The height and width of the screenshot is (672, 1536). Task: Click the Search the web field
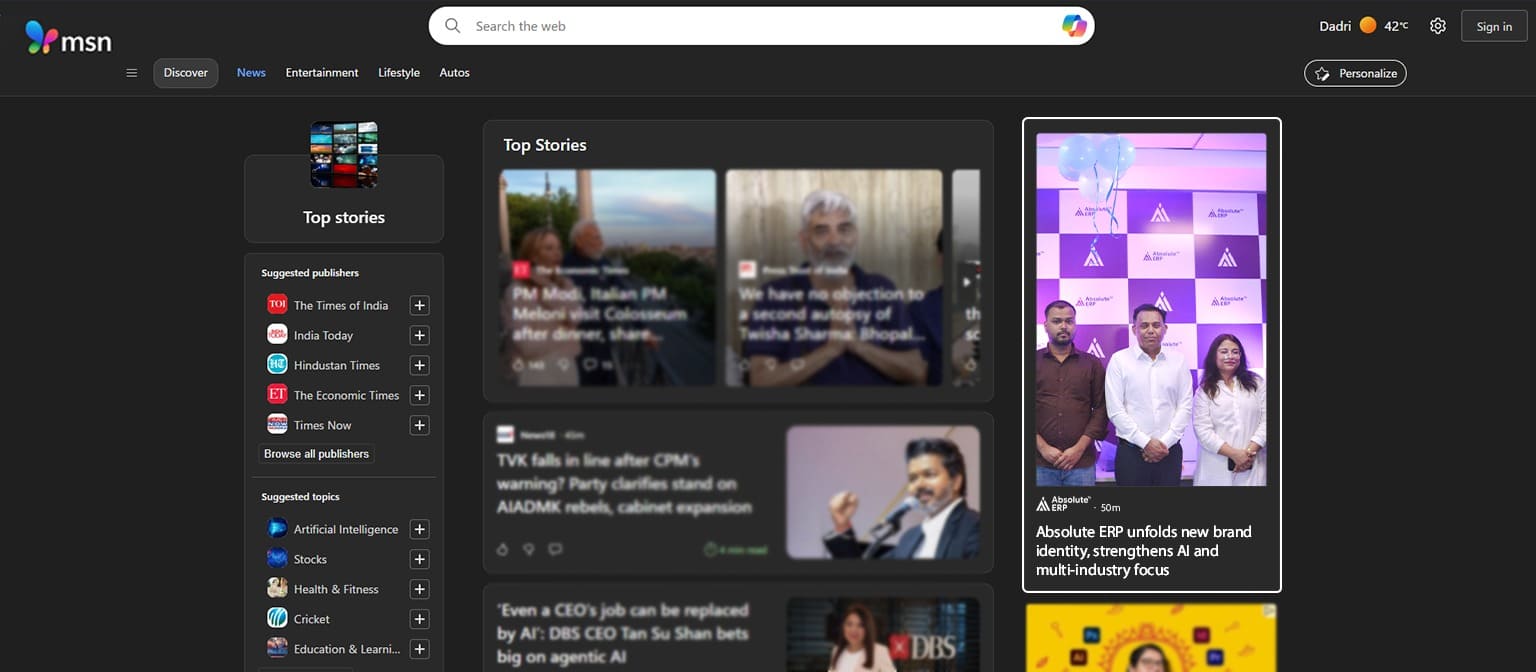(x=760, y=26)
